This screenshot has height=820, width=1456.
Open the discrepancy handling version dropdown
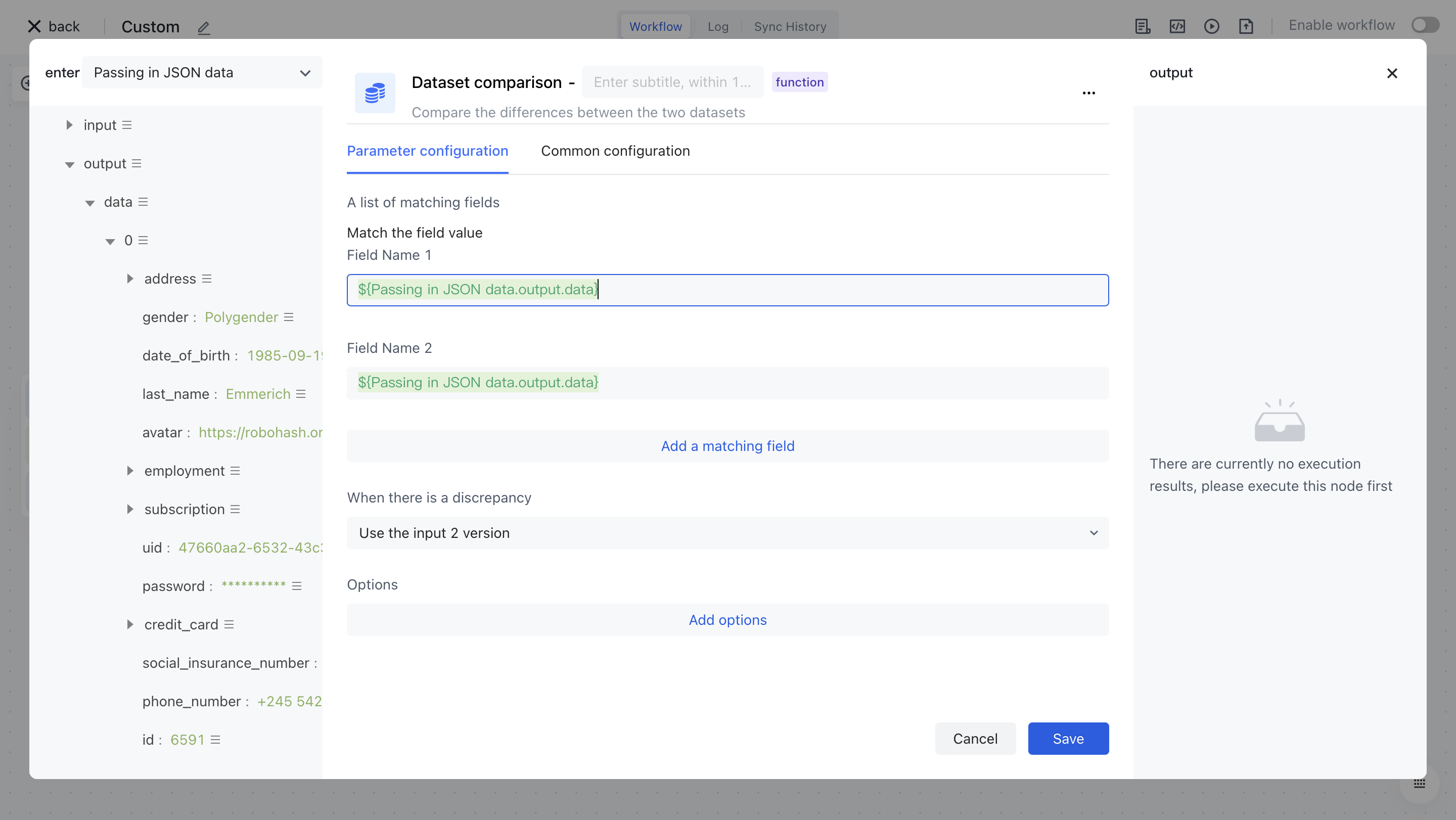tap(727, 533)
